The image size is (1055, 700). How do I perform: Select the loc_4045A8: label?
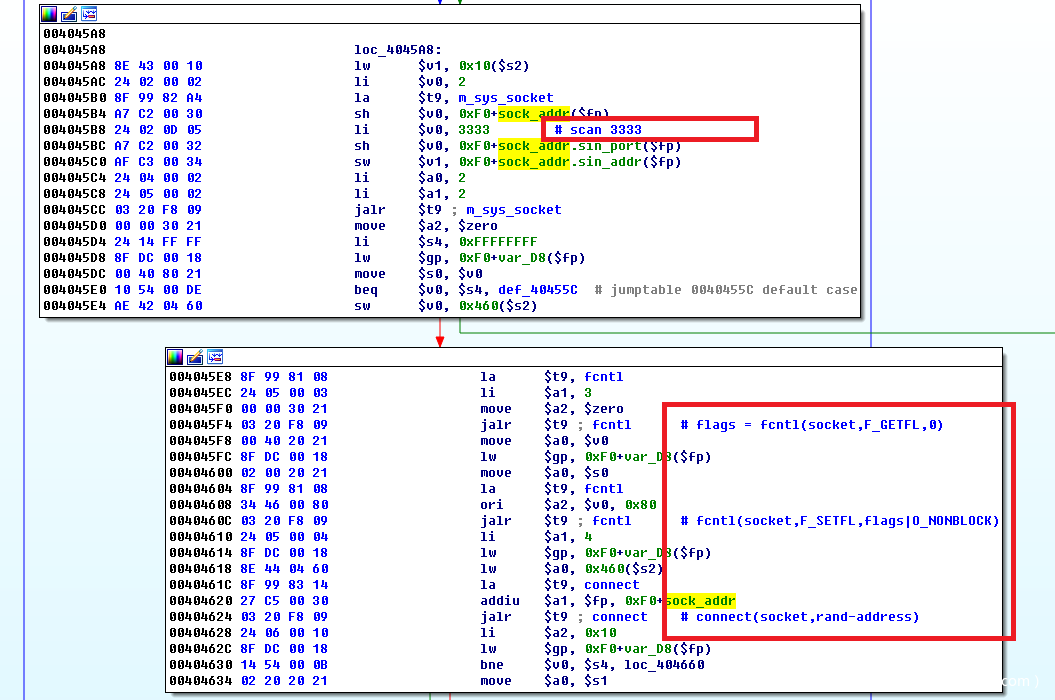(396, 50)
